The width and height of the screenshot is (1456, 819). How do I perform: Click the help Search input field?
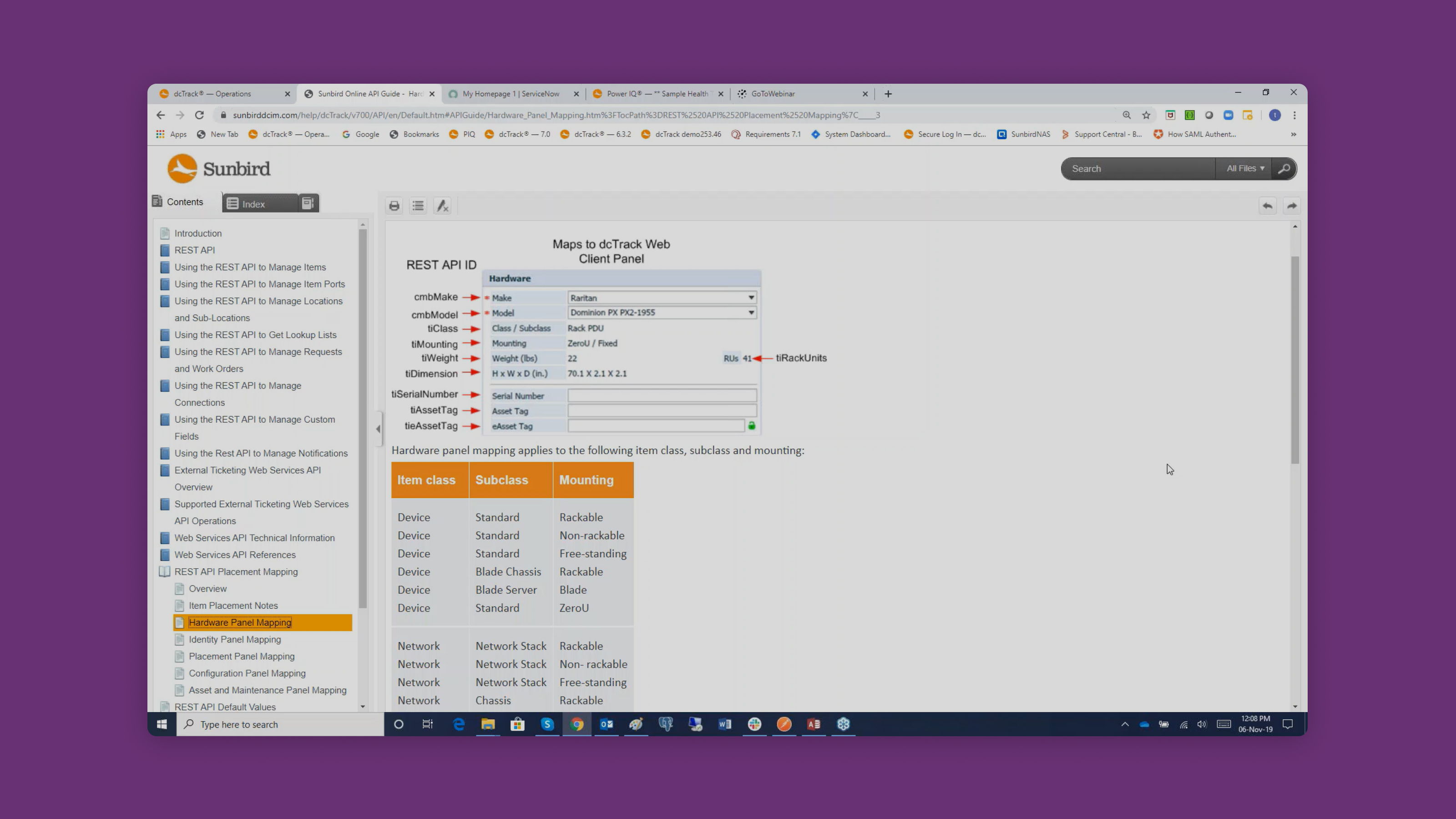[x=1138, y=168]
